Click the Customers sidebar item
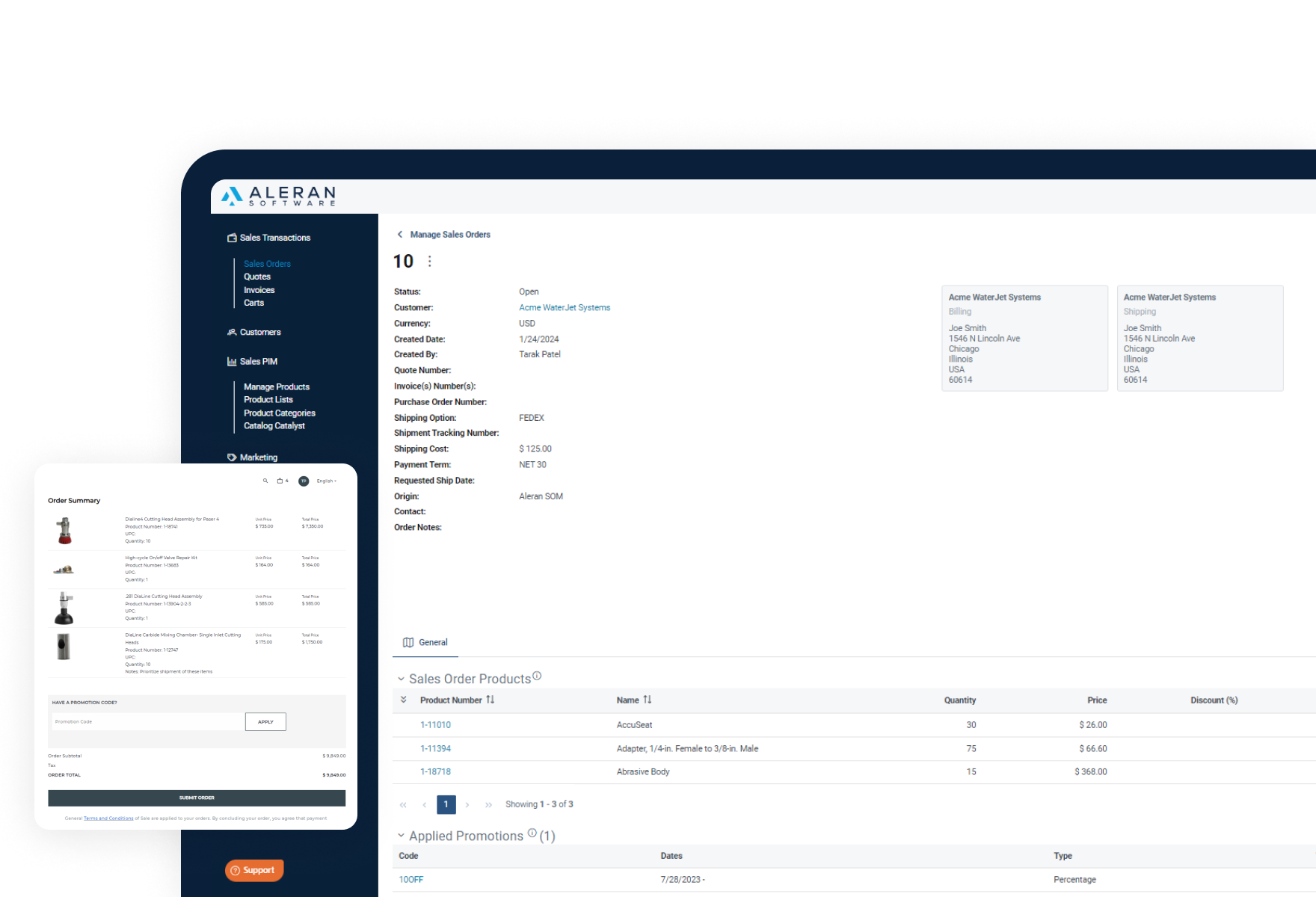The width and height of the screenshot is (1316, 897). (x=254, y=332)
